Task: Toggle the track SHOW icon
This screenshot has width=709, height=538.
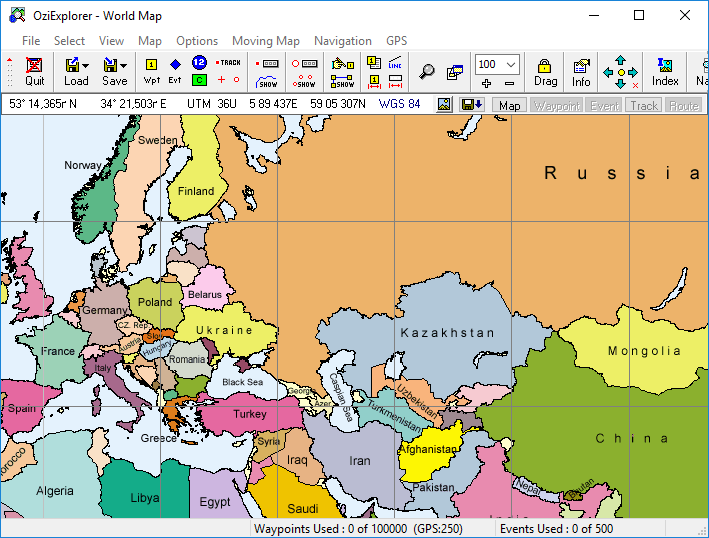Action: tap(267, 82)
